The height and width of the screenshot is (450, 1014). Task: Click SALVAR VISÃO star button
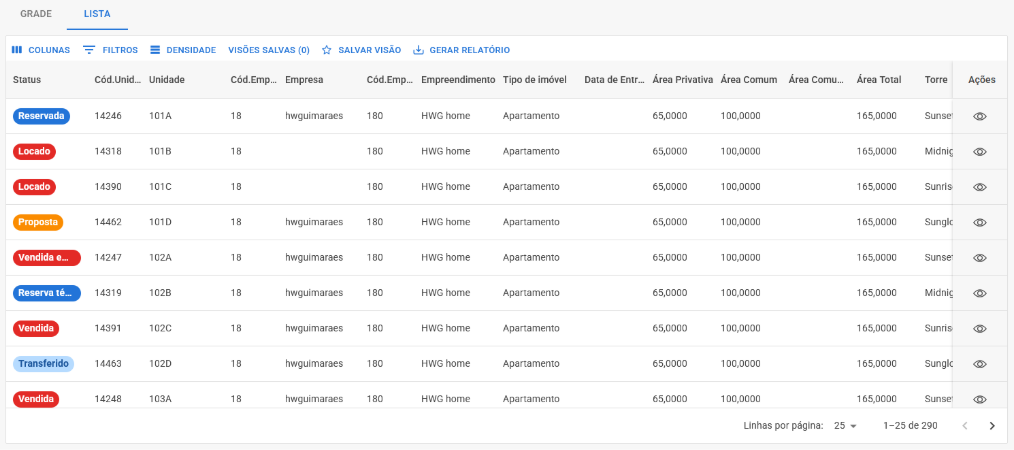361,50
